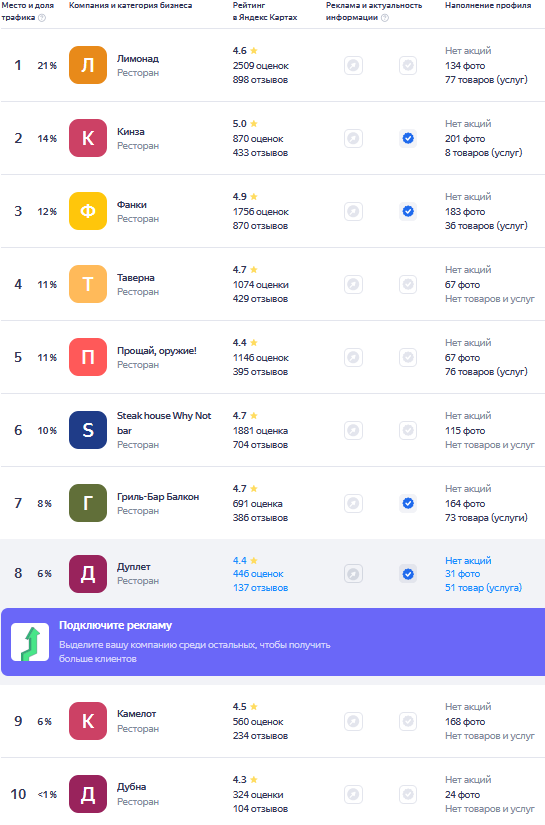Click the blue verified checkmark for Кинза

click(x=408, y=138)
